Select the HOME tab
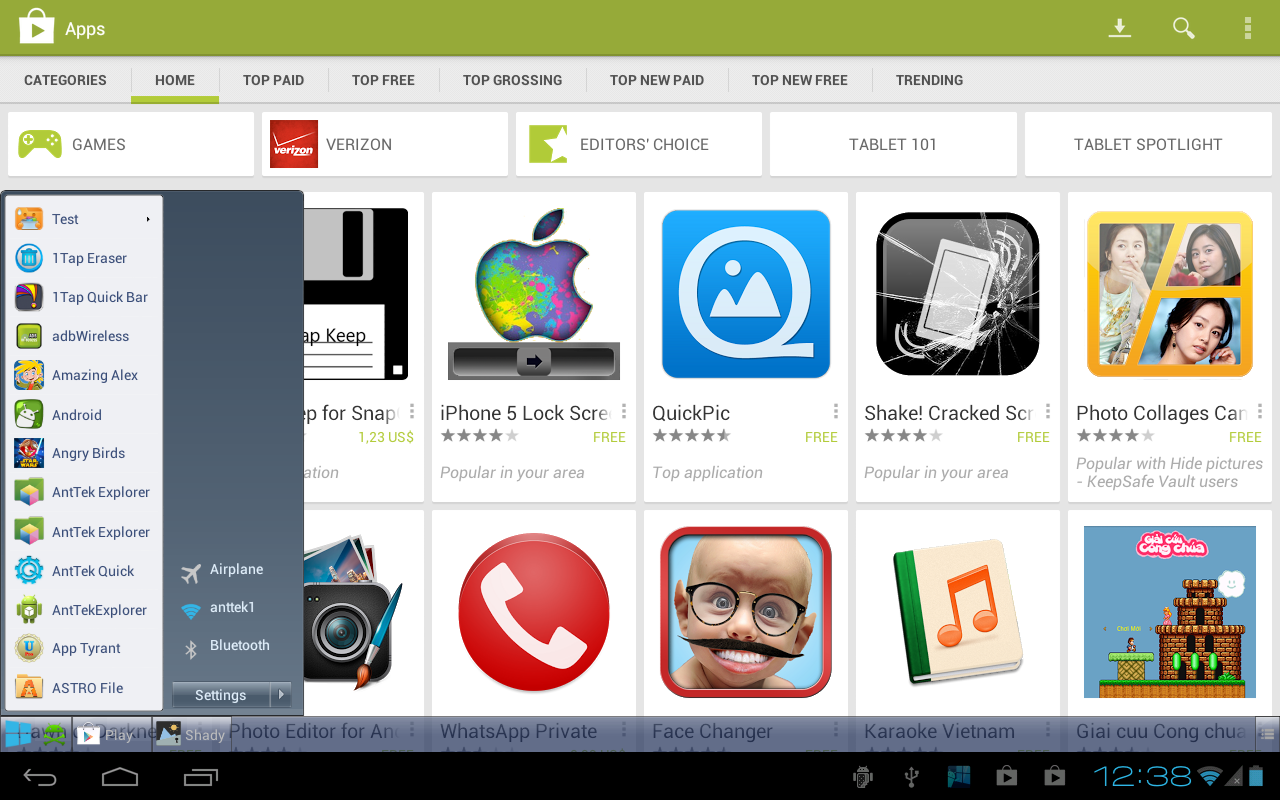 (x=175, y=80)
